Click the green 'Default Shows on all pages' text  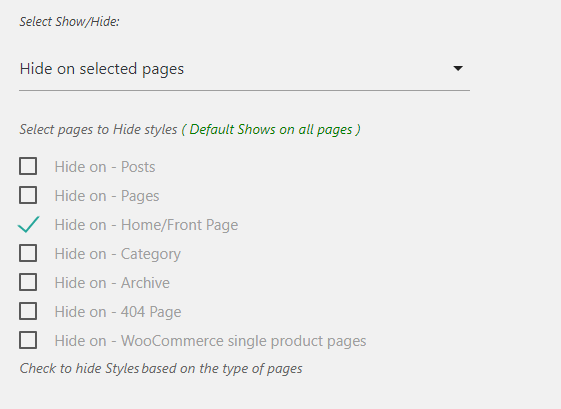pos(271,130)
